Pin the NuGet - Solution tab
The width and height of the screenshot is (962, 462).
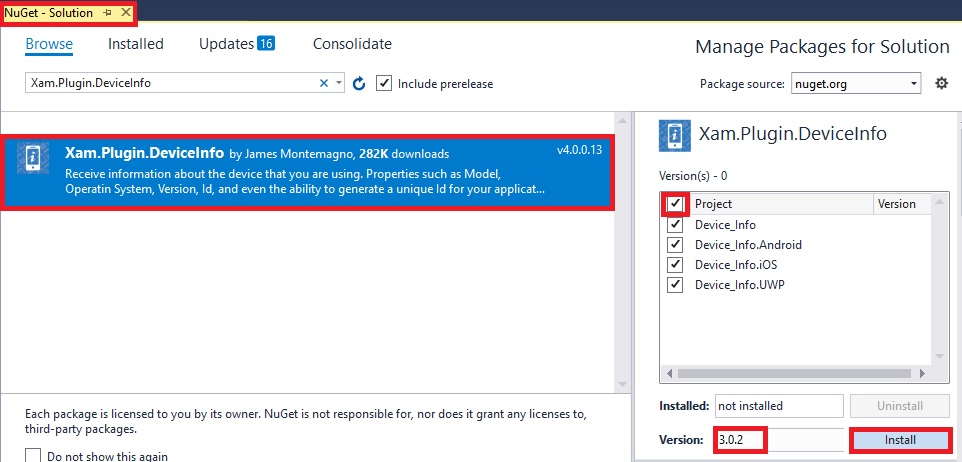pos(108,12)
